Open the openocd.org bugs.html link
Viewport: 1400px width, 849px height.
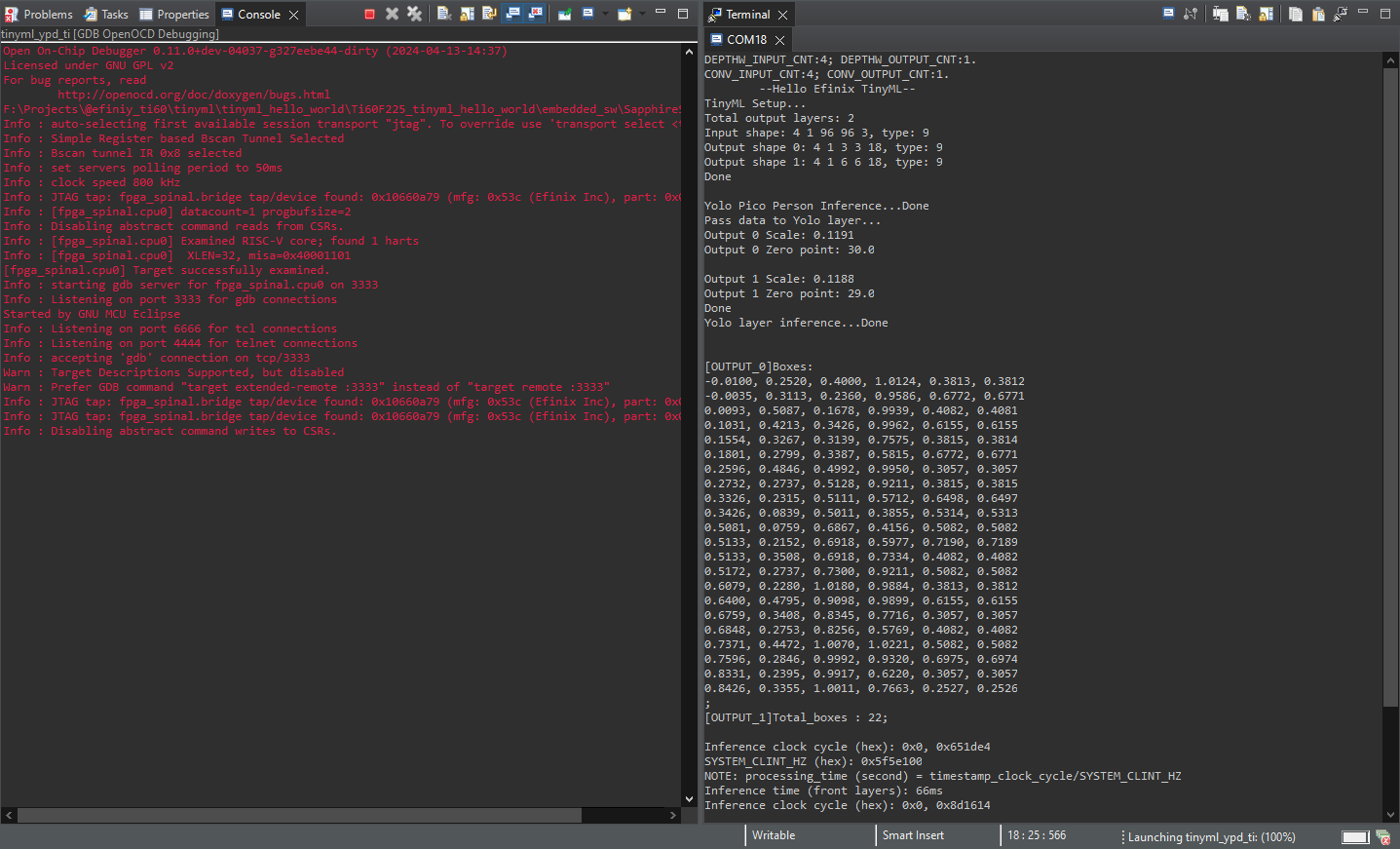[194, 95]
